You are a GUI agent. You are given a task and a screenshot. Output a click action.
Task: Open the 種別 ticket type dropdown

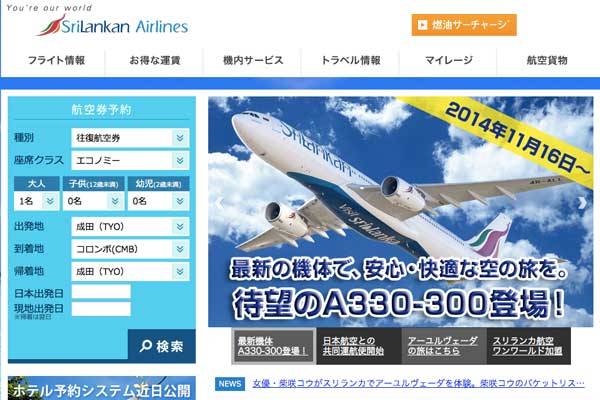130,138
